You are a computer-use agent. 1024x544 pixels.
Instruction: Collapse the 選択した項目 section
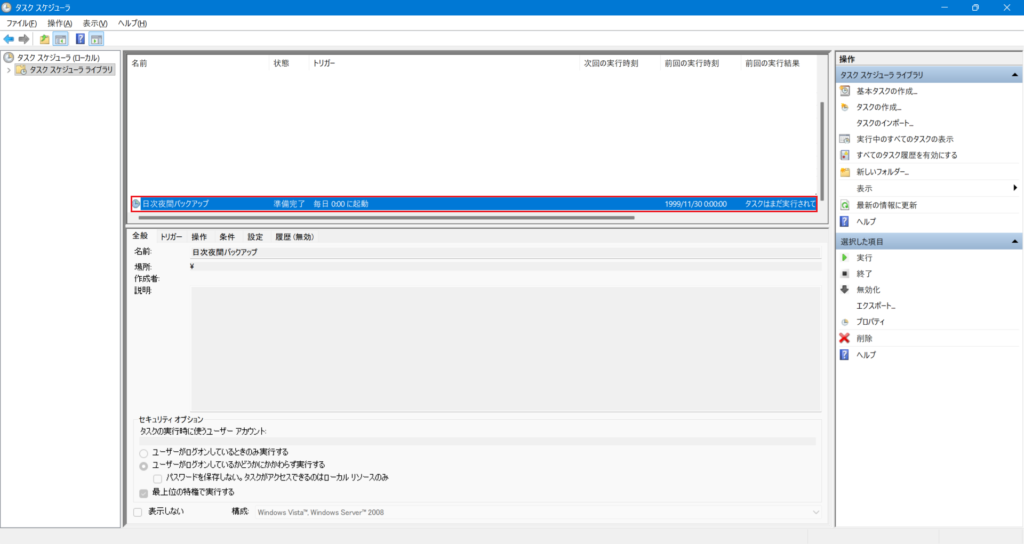click(x=1016, y=242)
